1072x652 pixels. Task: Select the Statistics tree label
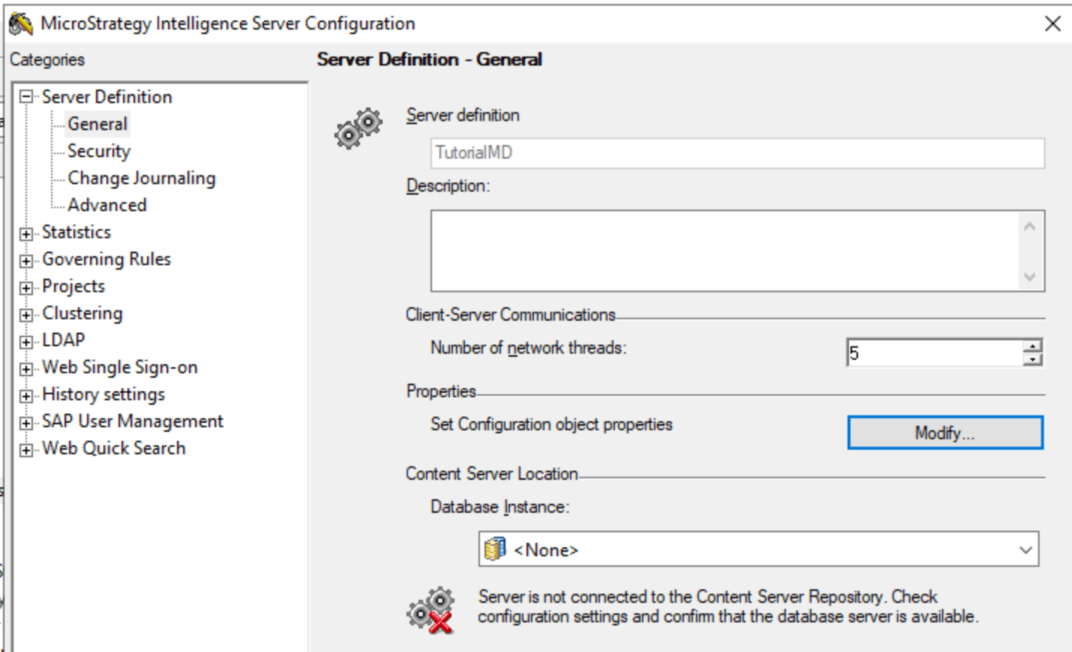(x=76, y=232)
